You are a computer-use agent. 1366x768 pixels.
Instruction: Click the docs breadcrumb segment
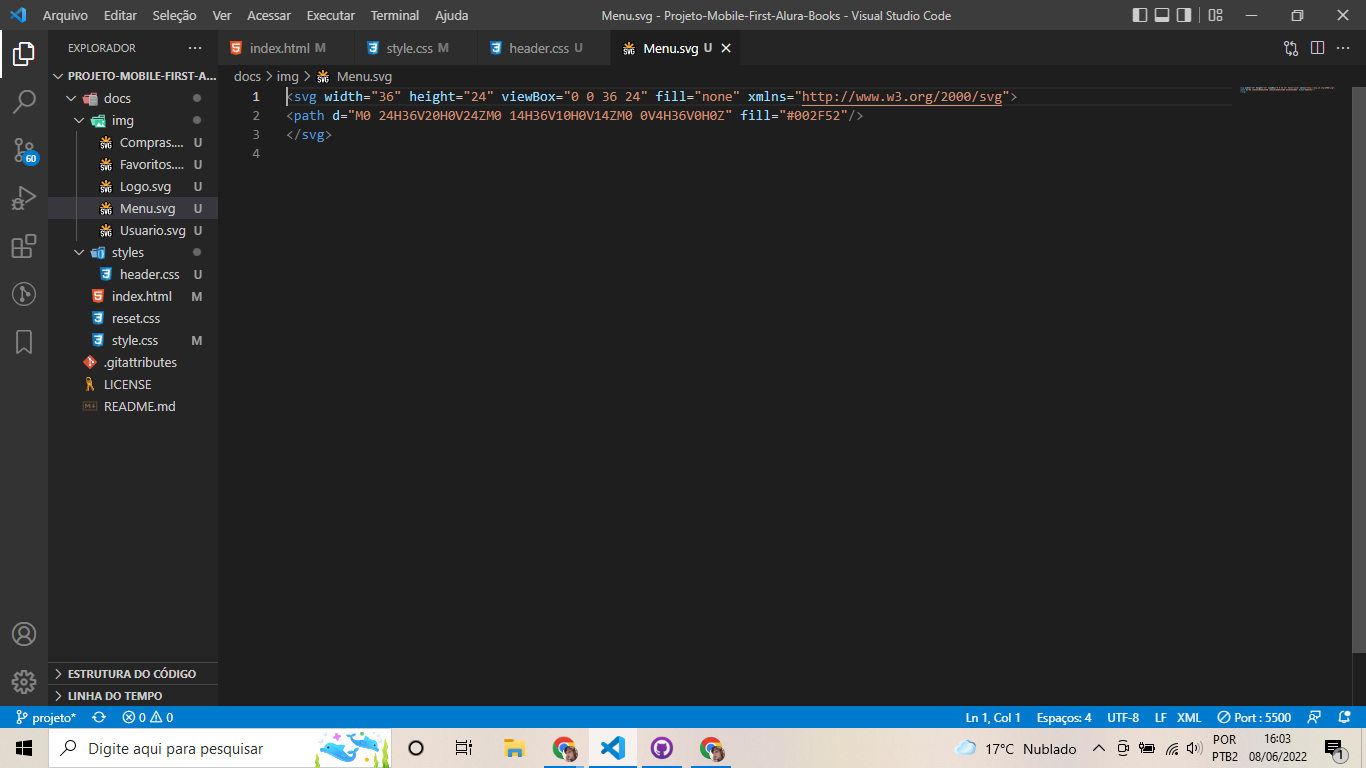click(247, 76)
